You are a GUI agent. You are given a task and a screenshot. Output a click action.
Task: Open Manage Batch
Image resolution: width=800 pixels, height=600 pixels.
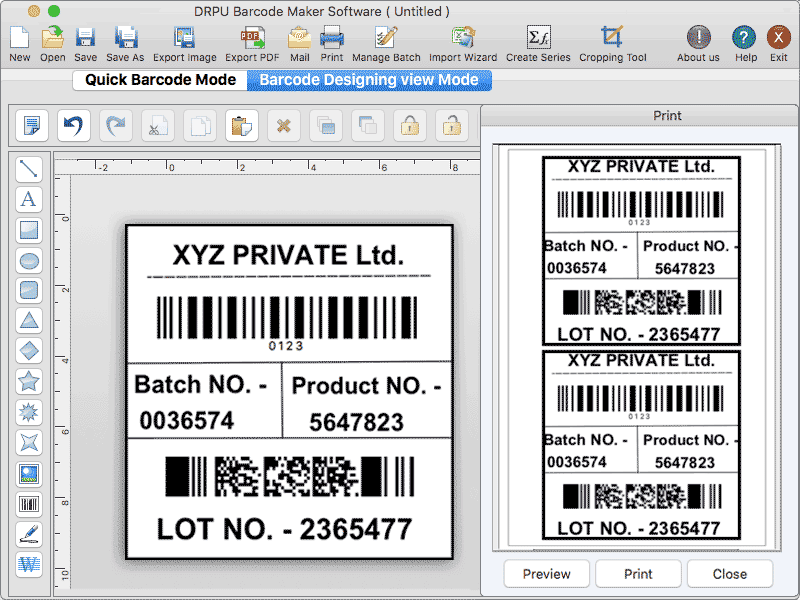pyautogui.click(x=386, y=42)
